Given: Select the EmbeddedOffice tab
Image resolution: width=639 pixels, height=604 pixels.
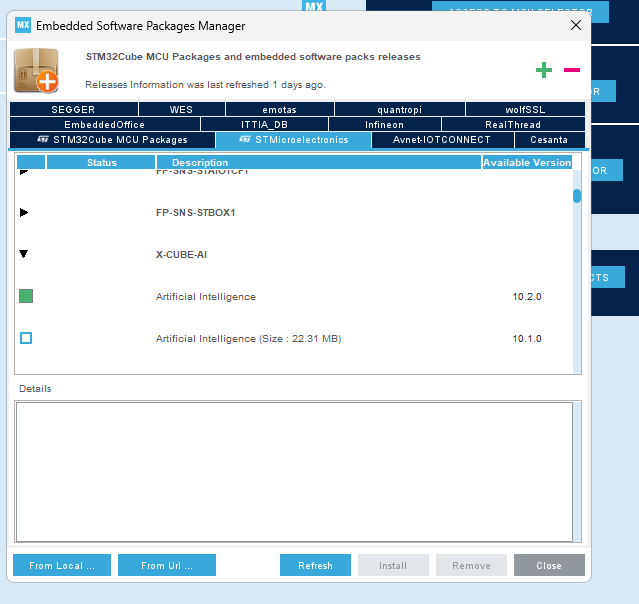Looking at the screenshot, I should (x=105, y=125).
